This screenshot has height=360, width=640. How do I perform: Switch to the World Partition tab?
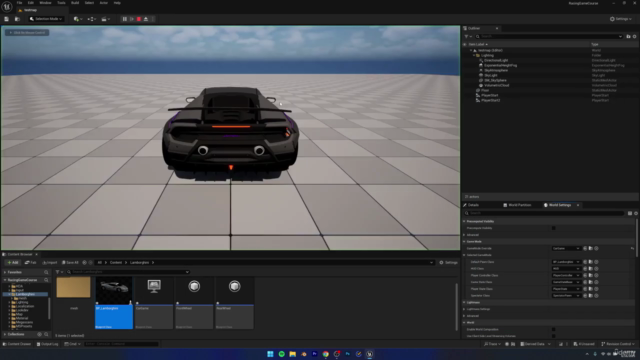(517, 205)
